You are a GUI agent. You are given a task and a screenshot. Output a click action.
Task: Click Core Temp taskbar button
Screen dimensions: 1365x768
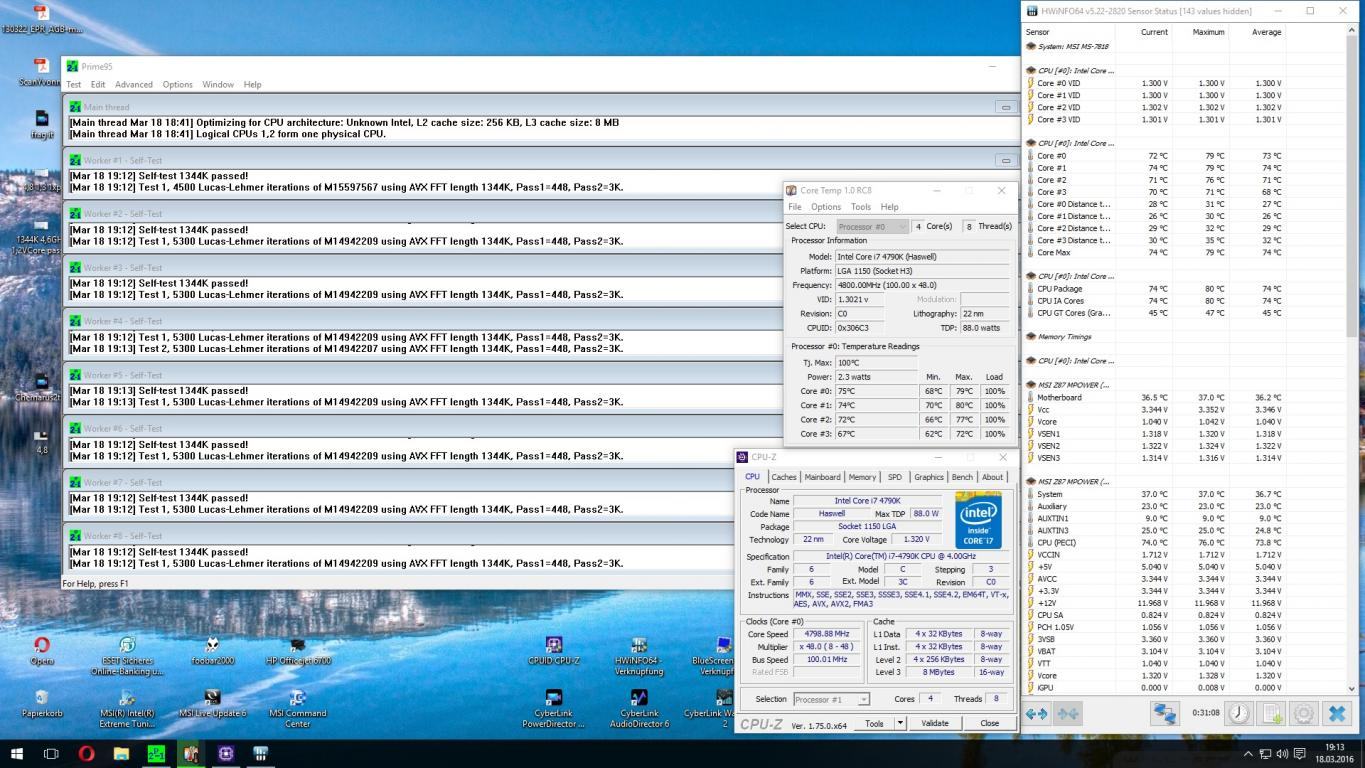point(190,753)
